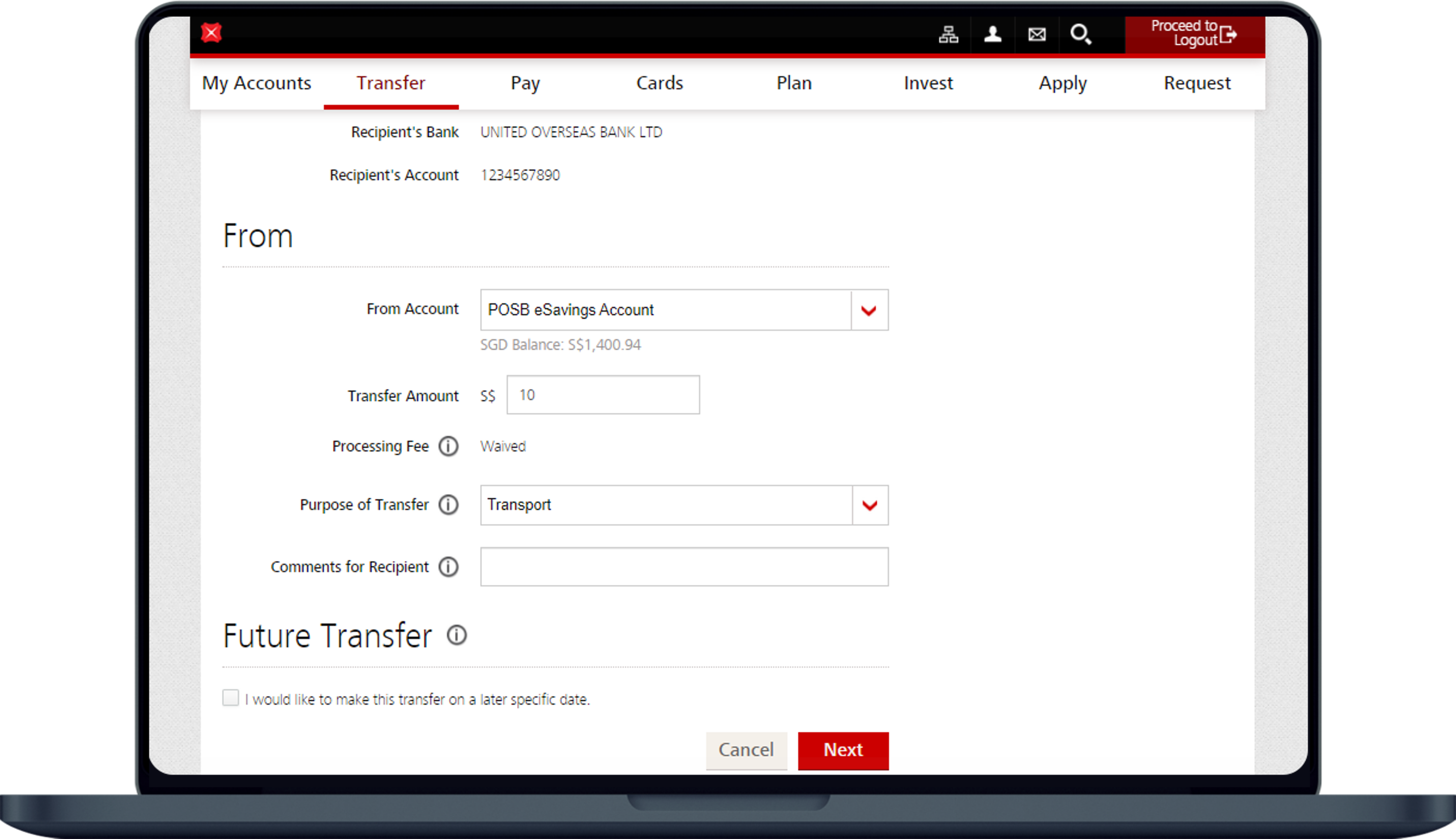
Task: Click Purpose of Transfer info icon
Action: point(448,505)
